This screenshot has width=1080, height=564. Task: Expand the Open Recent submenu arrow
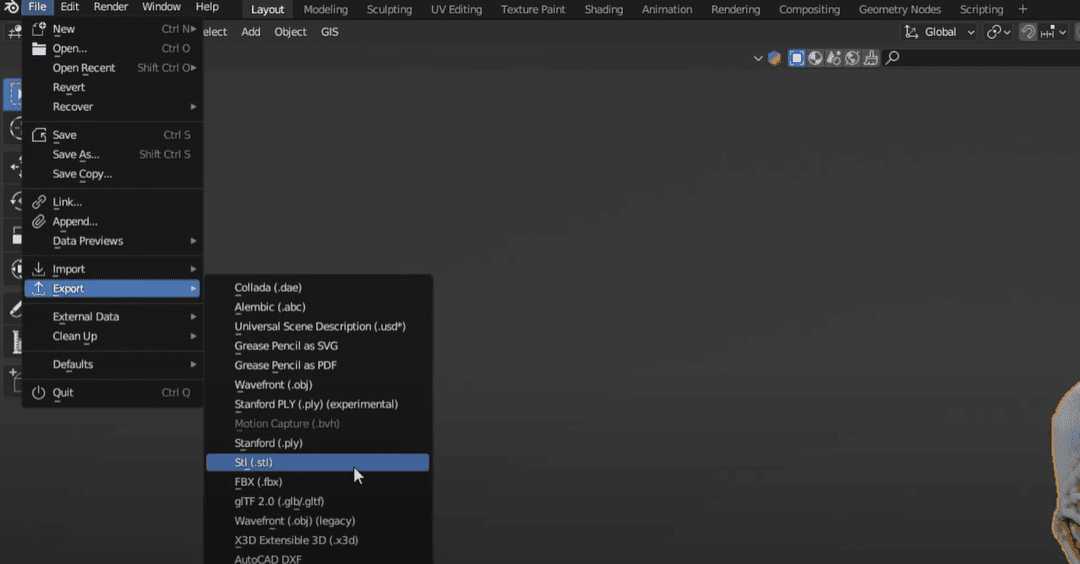(x=194, y=67)
